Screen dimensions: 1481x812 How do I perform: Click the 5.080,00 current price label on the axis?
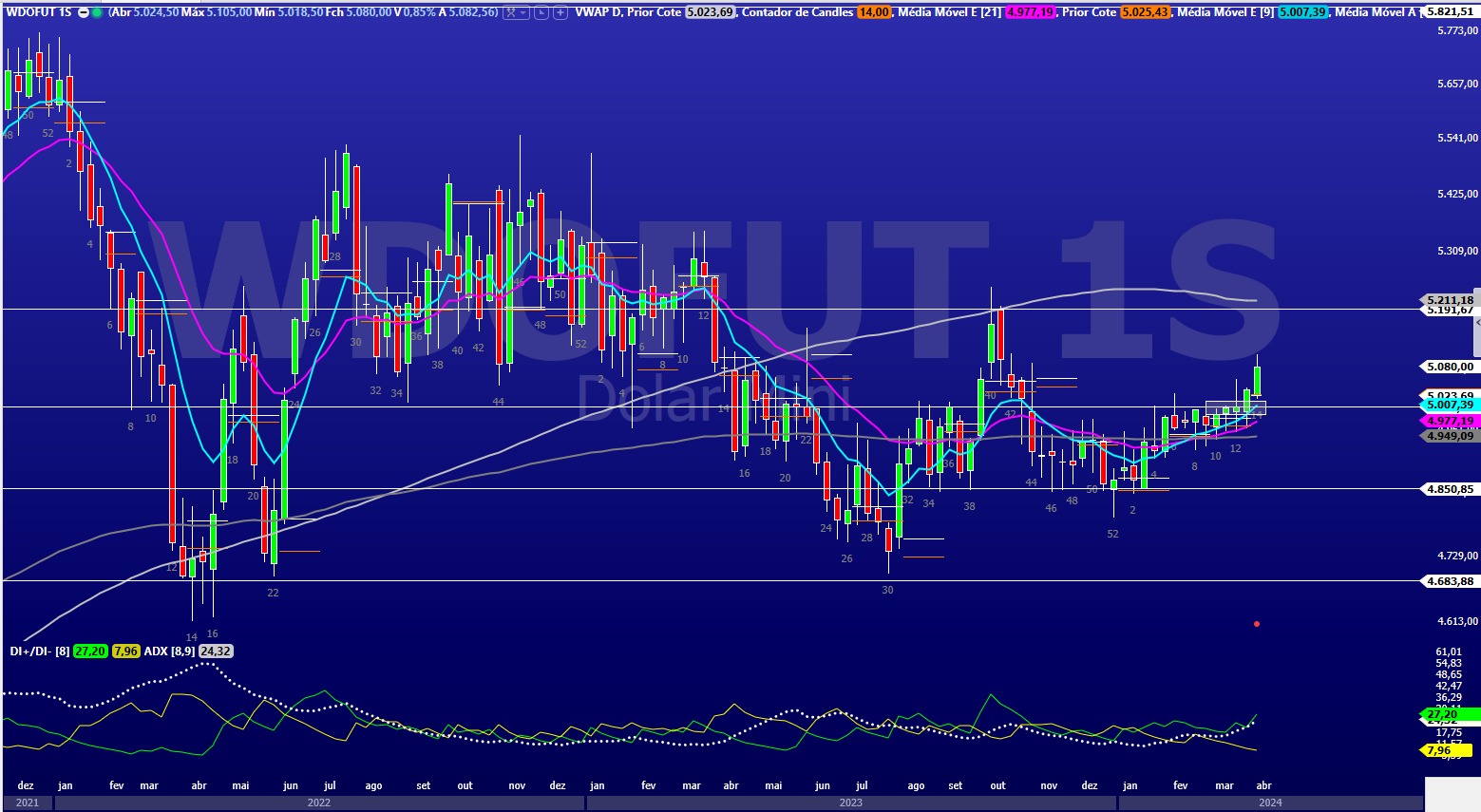(1450, 367)
